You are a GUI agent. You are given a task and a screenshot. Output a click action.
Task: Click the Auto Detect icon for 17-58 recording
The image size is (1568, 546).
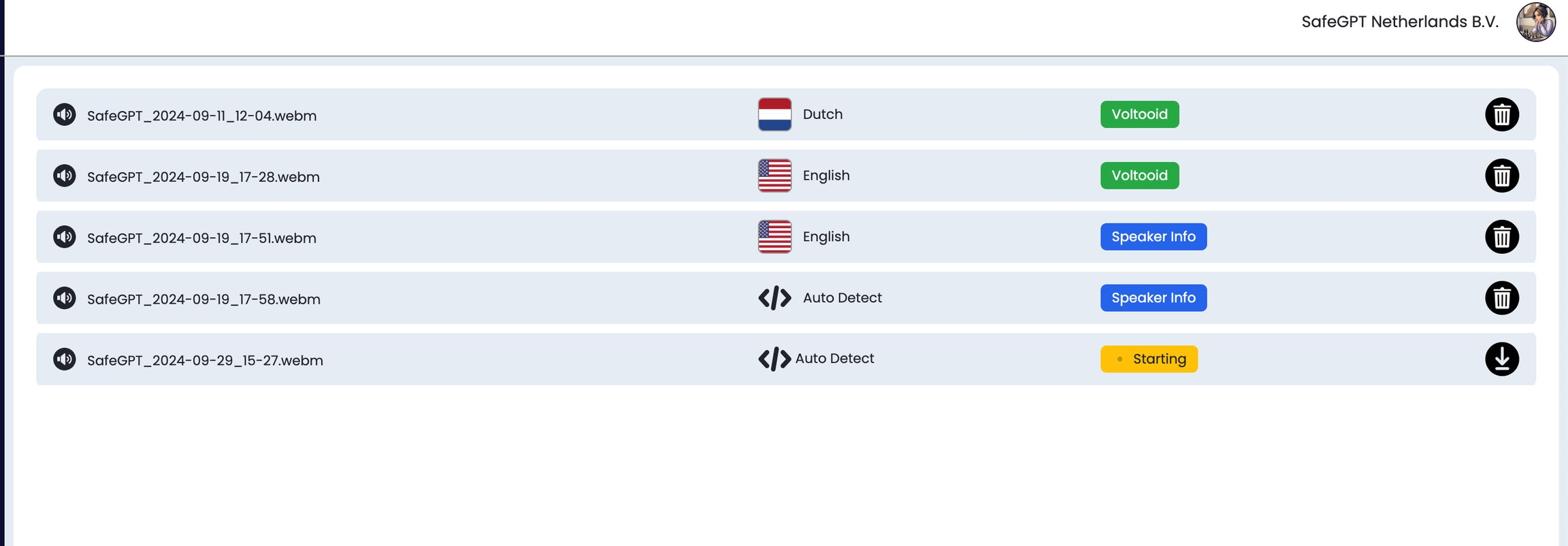click(774, 298)
